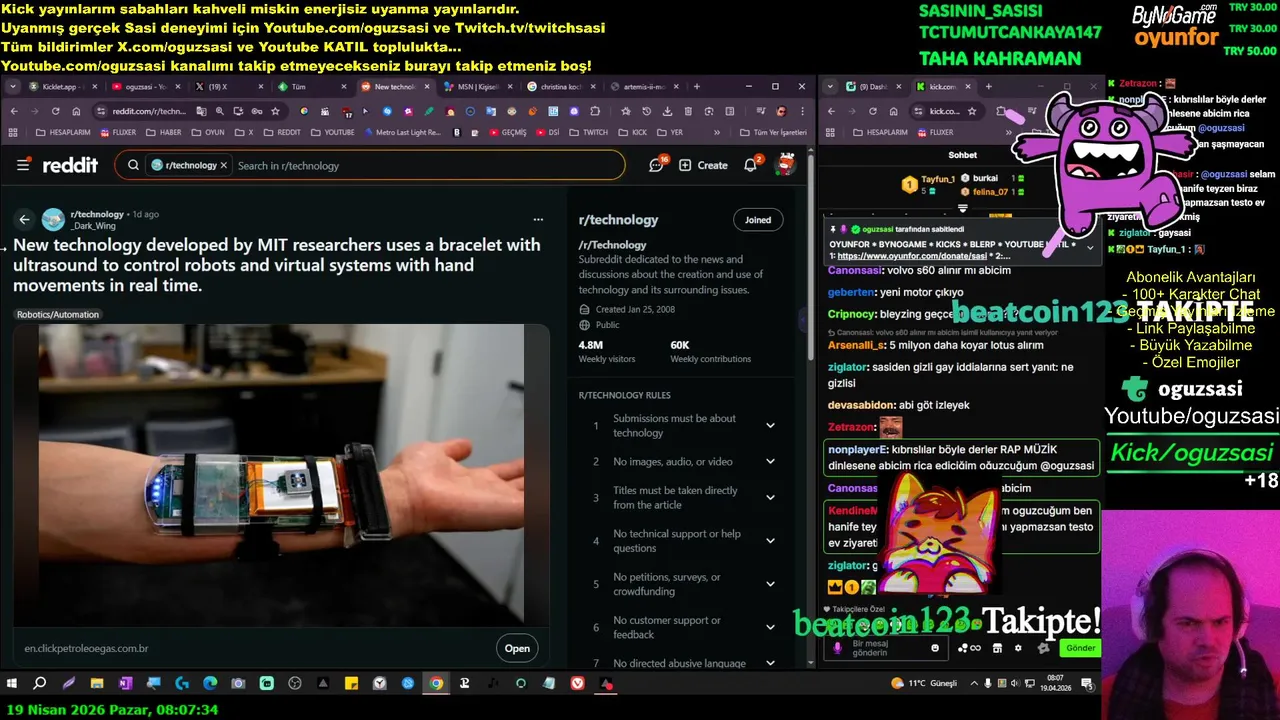The width and height of the screenshot is (1280, 720).
Task: Send the chat message with Gönder
Action: [1080, 648]
